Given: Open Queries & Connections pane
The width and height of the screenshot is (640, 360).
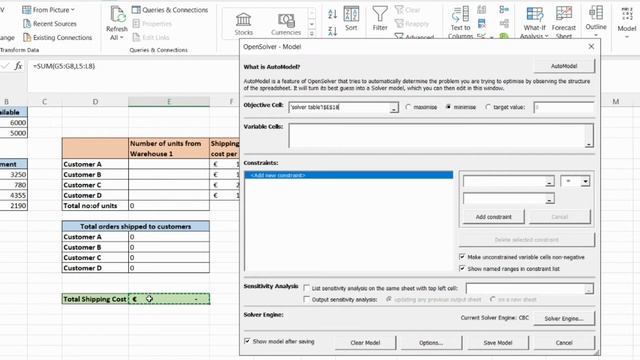Looking at the screenshot, I should (x=170, y=10).
